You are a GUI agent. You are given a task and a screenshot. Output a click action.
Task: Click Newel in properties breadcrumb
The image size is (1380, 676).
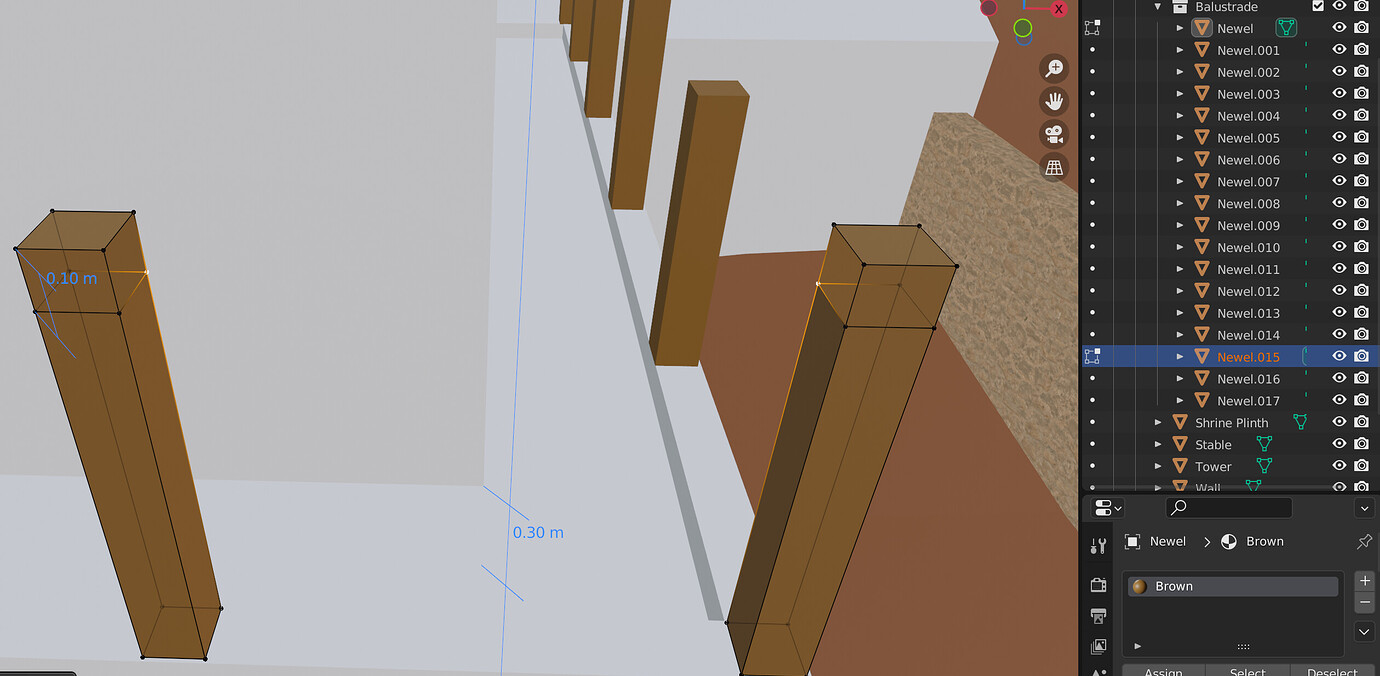1167,541
